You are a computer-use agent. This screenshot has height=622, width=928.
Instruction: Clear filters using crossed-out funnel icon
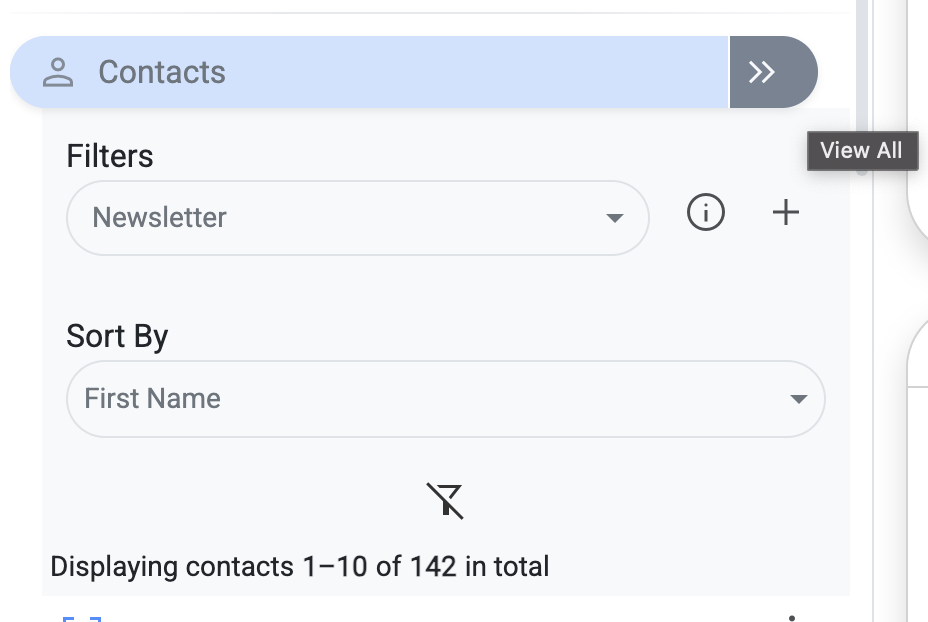tap(445, 500)
